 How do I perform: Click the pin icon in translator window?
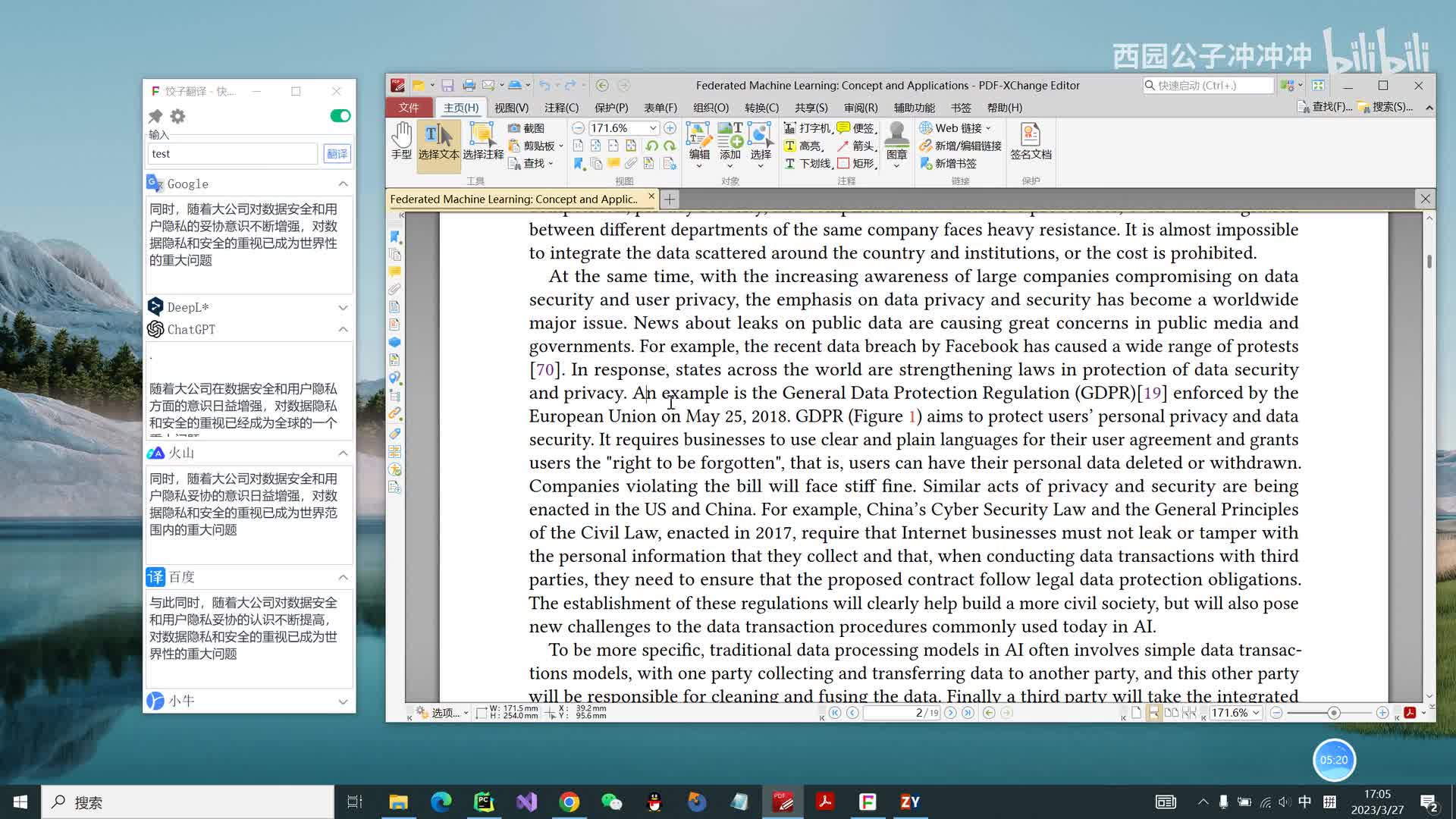tap(155, 116)
